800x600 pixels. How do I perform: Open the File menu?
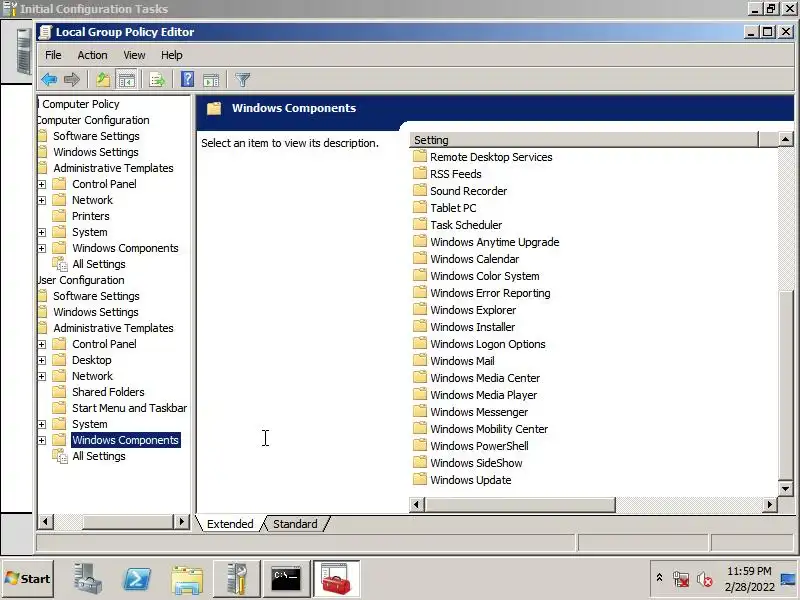tap(53, 55)
